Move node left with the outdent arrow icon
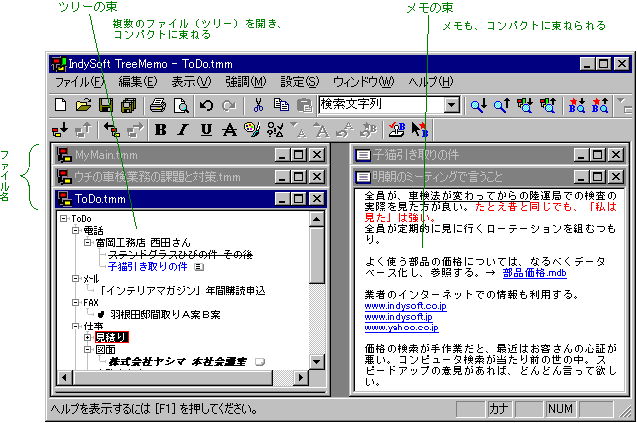Screen dimensions: 637x423 (x=111, y=130)
